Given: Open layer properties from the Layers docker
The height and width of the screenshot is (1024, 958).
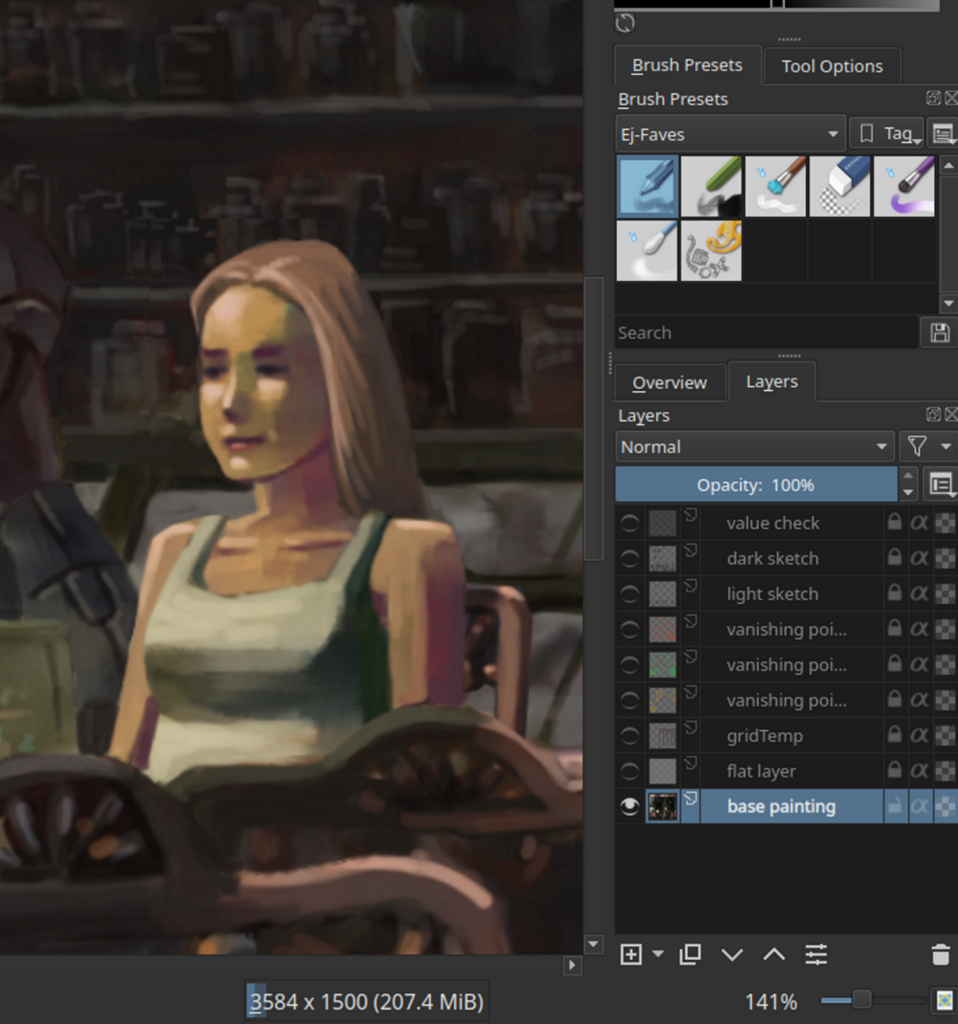Looking at the screenshot, I should click(816, 955).
